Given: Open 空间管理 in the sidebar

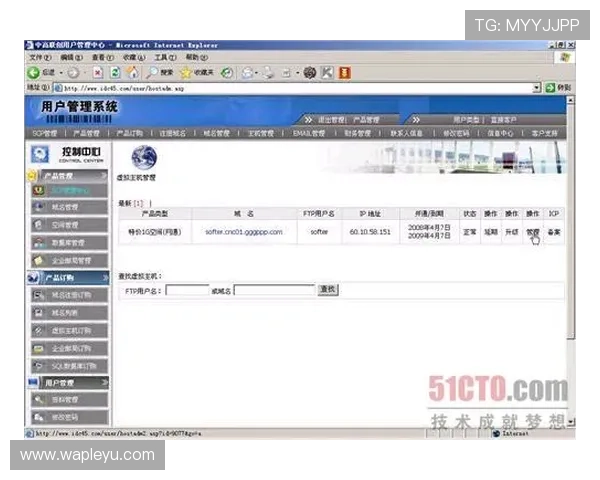Looking at the screenshot, I should (x=70, y=225).
